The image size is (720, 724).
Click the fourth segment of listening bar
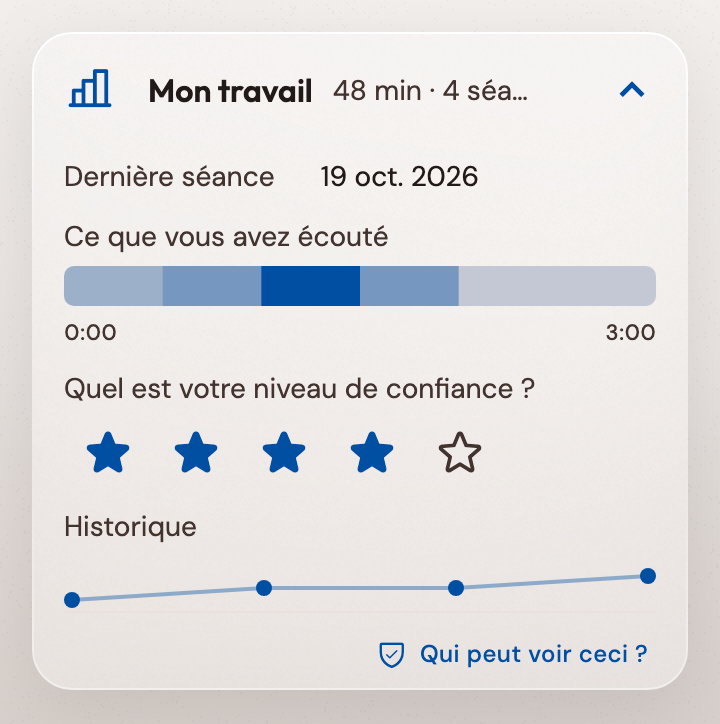[409, 286]
